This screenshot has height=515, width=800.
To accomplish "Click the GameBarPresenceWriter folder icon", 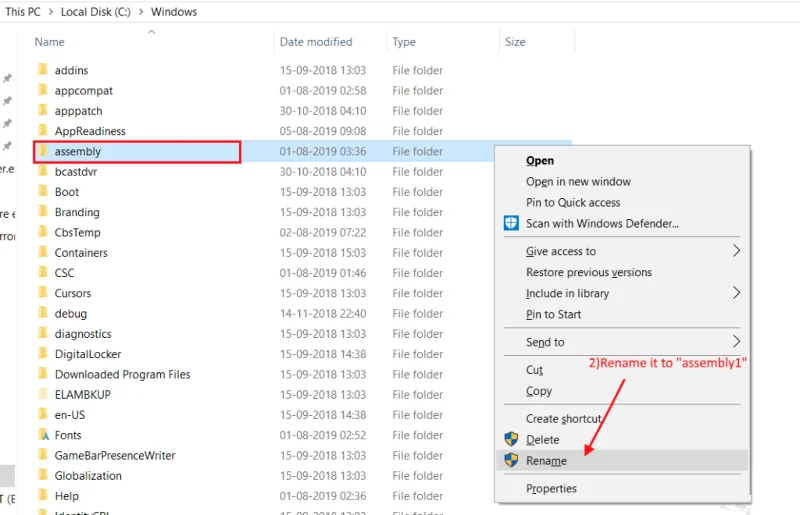I will 43,455.
